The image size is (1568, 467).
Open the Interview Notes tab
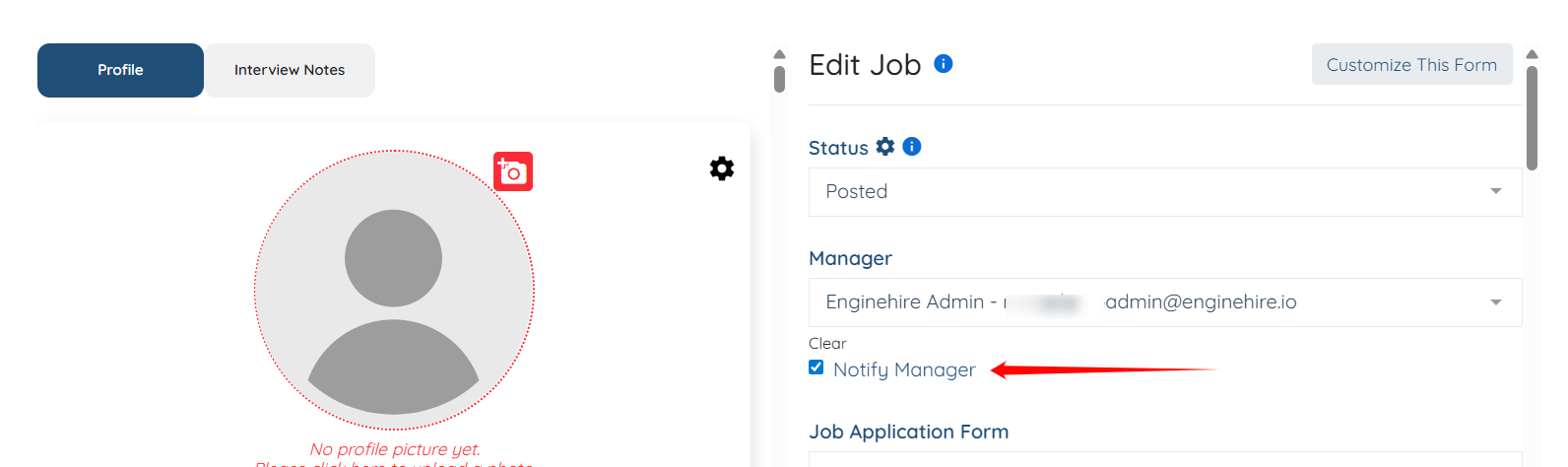pyautogui.click(x=290, y=70)
